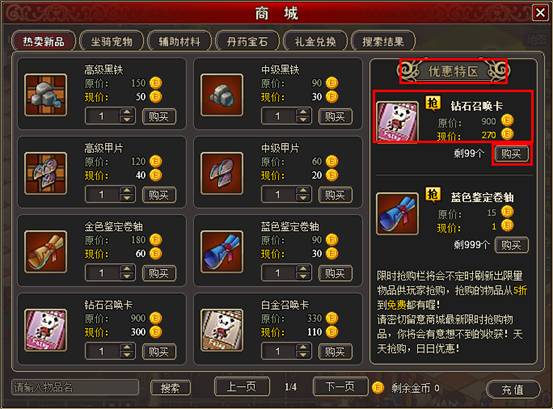Viewport: 553px width, 409px height.
Task: Click the 搜索 search button
Action: pyautogui.click(x=170, y=388)
